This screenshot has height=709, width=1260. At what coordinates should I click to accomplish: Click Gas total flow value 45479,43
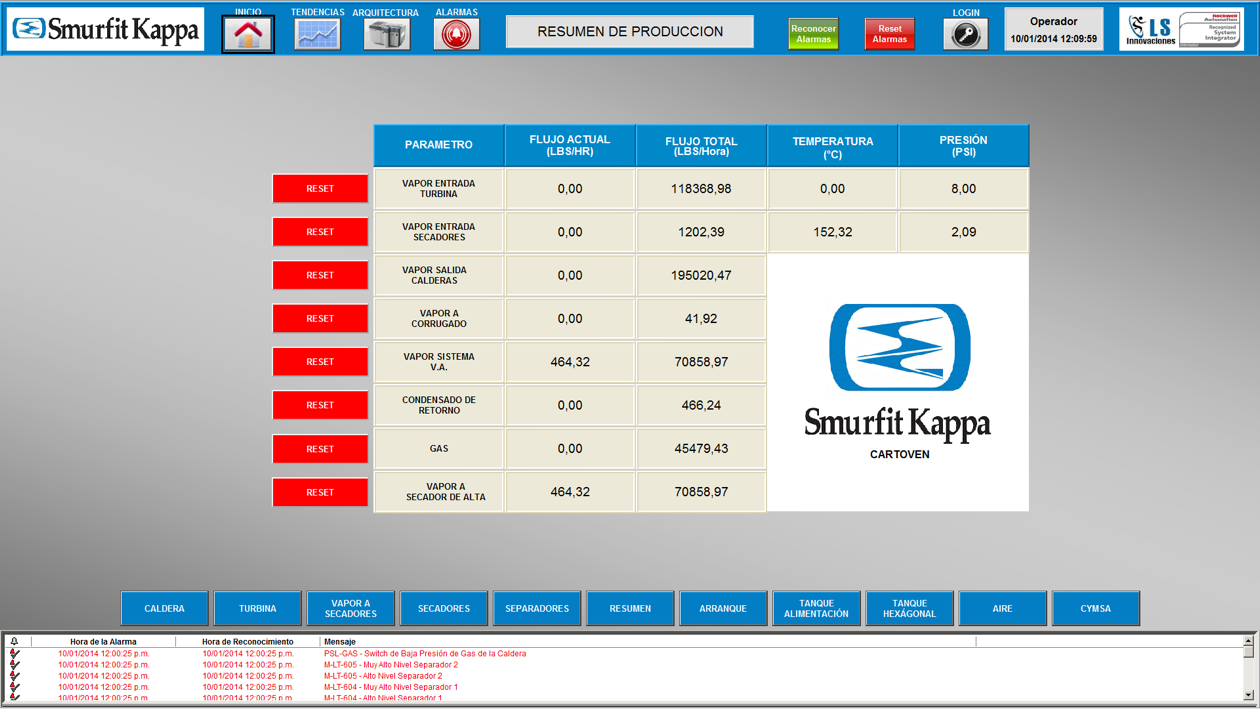[701, 449]
